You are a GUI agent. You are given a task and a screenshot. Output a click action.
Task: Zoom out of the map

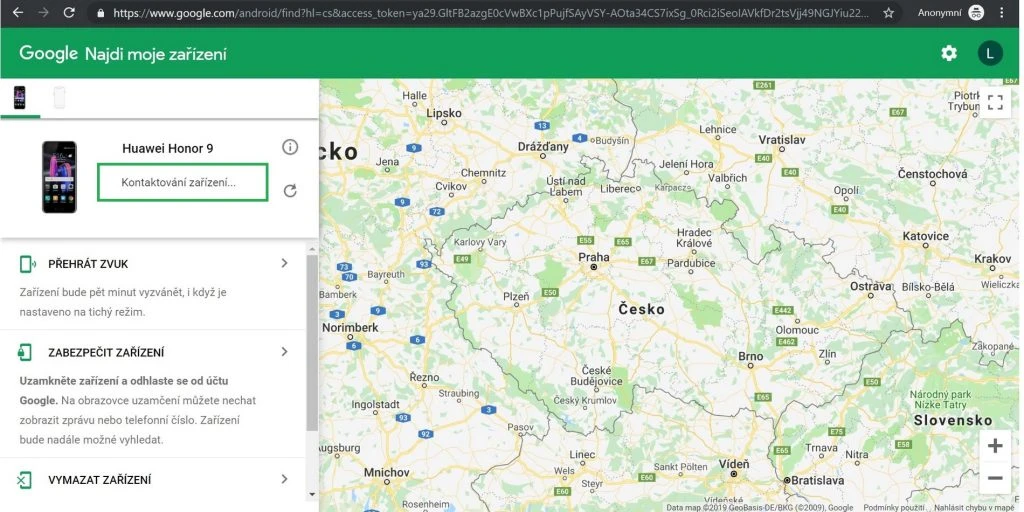[x=994, y=478]
